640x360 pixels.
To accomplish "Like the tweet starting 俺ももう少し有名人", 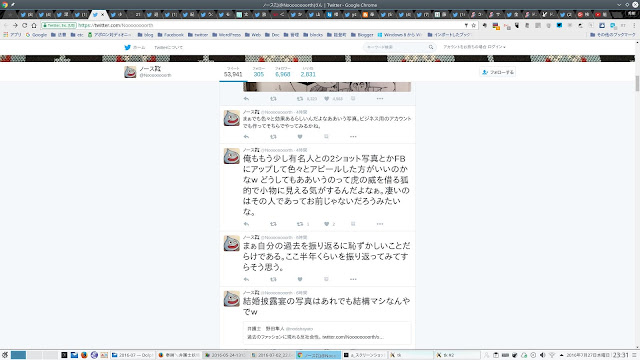I will click(327, 224).
